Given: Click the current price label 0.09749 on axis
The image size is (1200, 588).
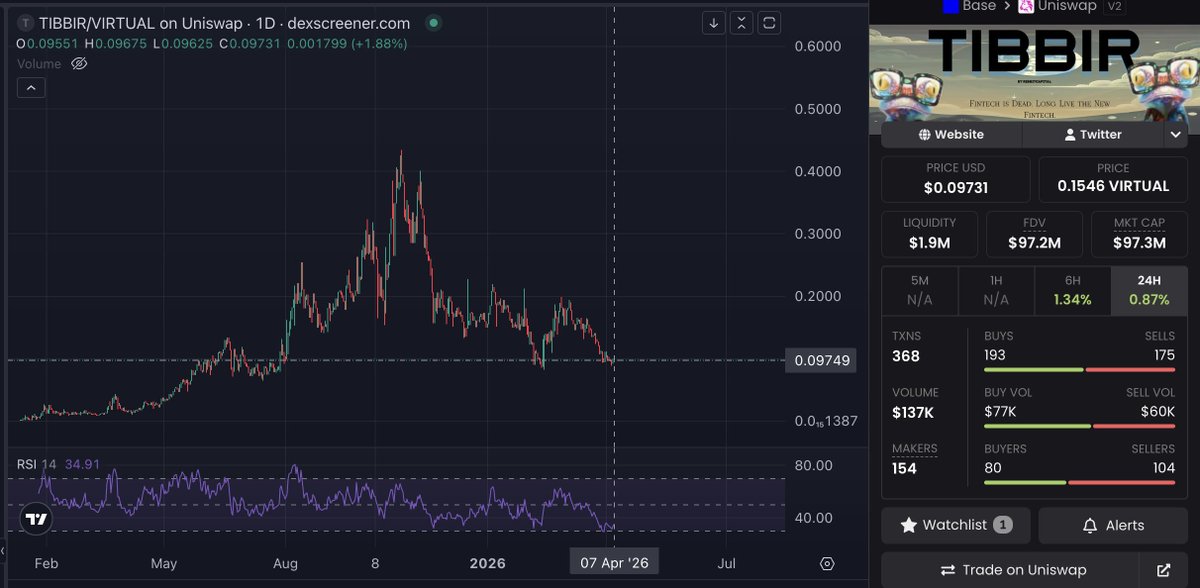Looking at the screenshot, I should click(820, 360).
